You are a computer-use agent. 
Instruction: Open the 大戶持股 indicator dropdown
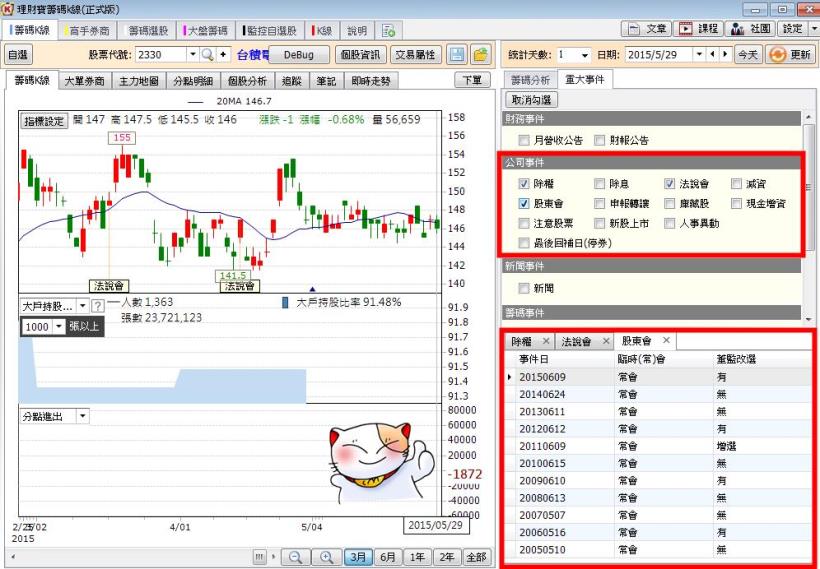83,306
